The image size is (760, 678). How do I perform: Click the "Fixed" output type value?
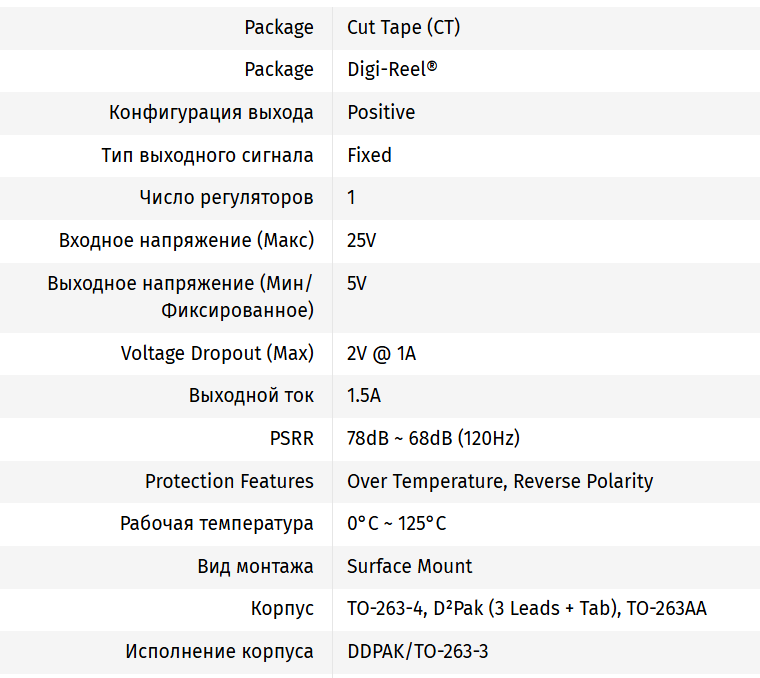(369, 155)
